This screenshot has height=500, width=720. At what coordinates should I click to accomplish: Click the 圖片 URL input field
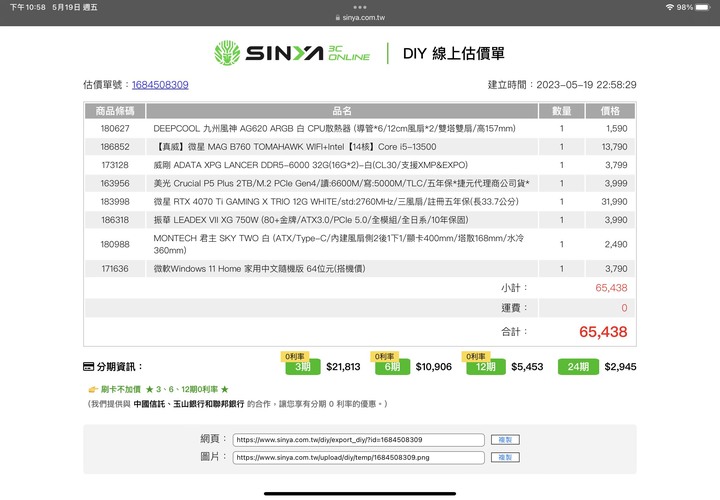point(358,457)
